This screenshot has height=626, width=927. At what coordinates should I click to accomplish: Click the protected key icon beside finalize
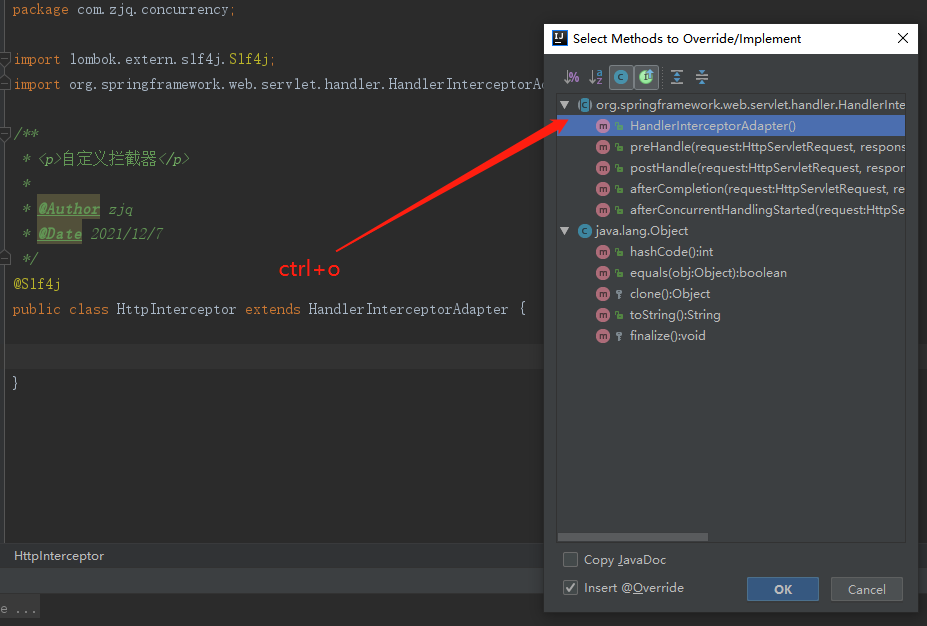619,336
